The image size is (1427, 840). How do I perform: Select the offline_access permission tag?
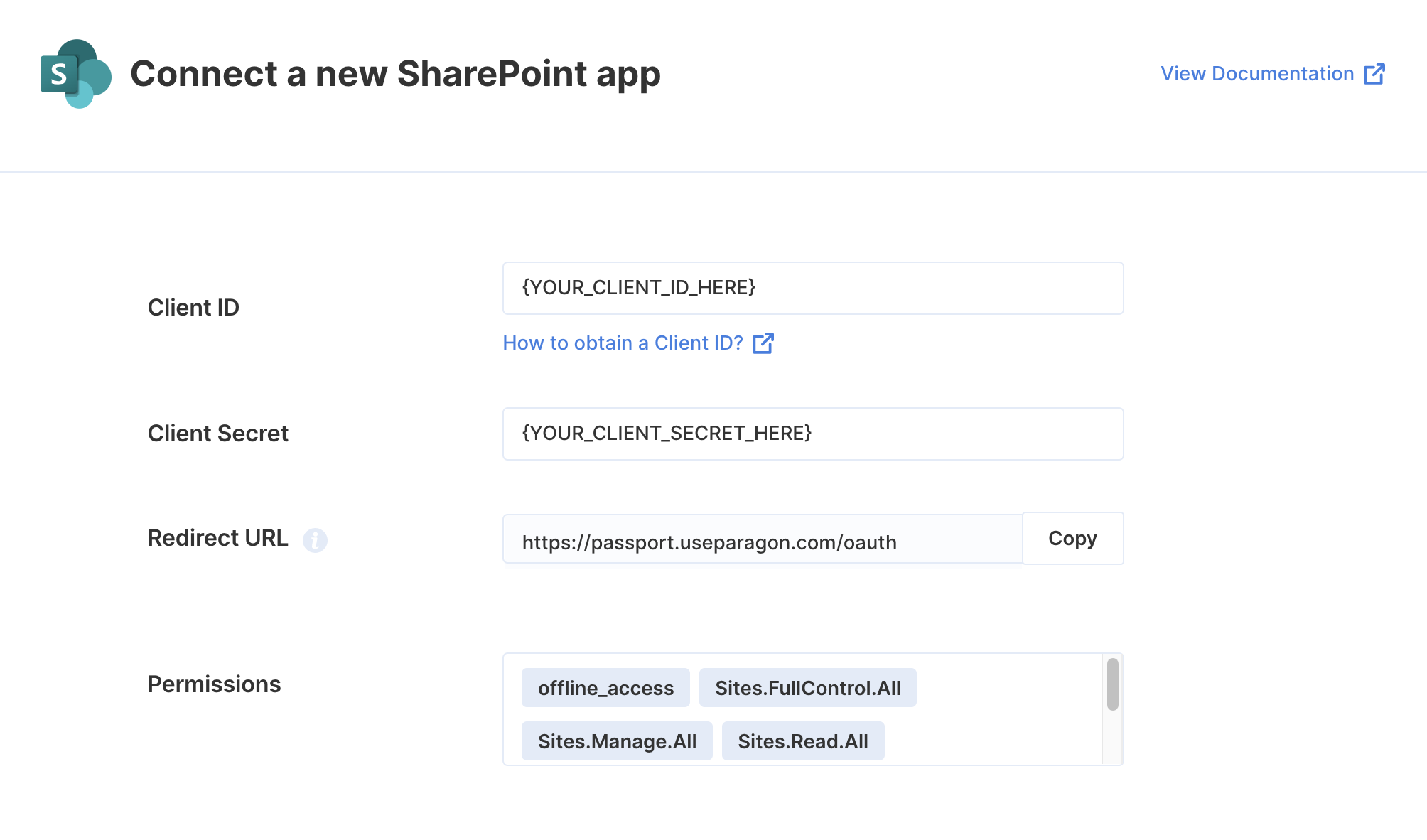[605, 688]
